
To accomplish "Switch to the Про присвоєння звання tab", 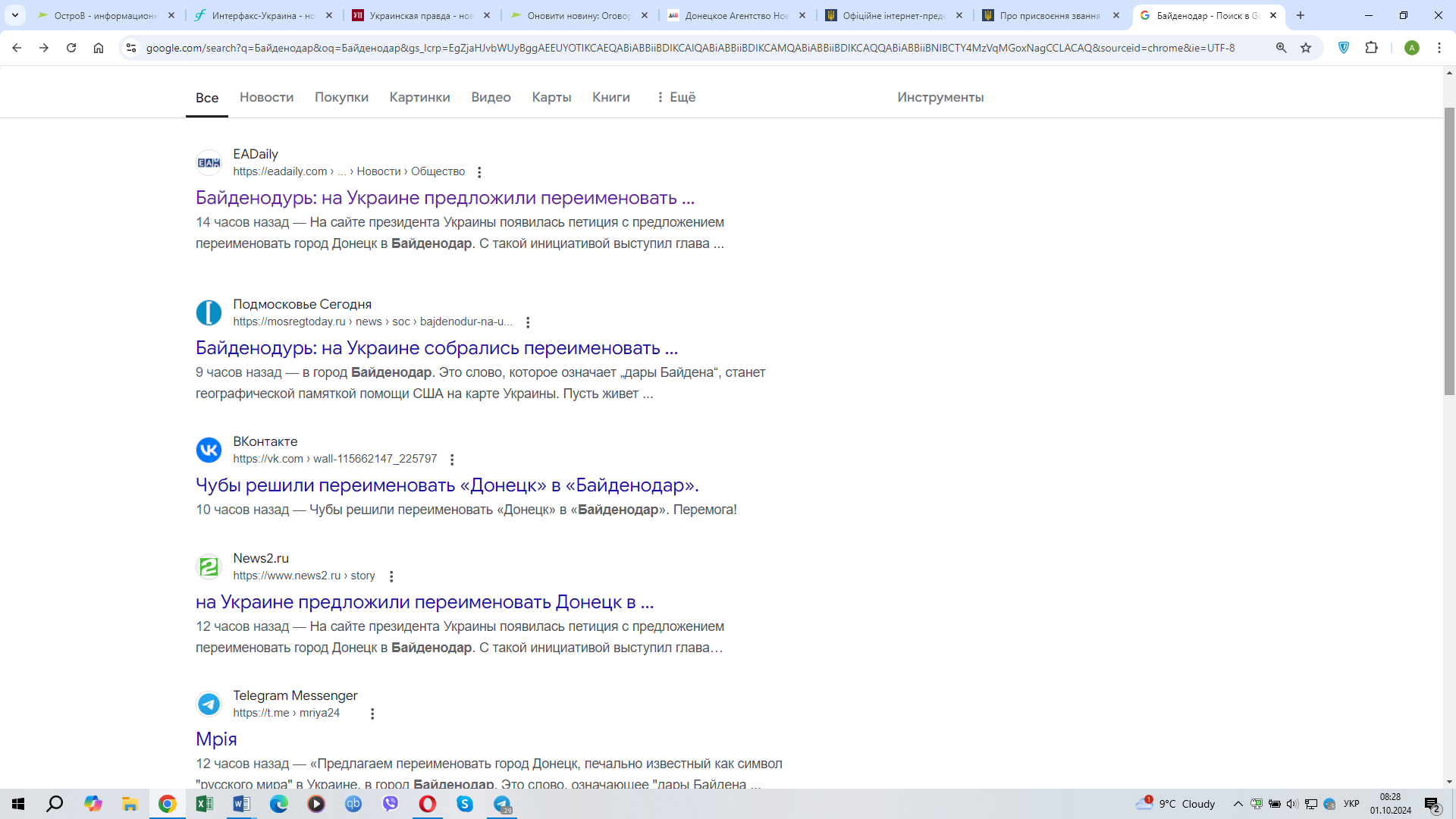I will pos(1050,15).
